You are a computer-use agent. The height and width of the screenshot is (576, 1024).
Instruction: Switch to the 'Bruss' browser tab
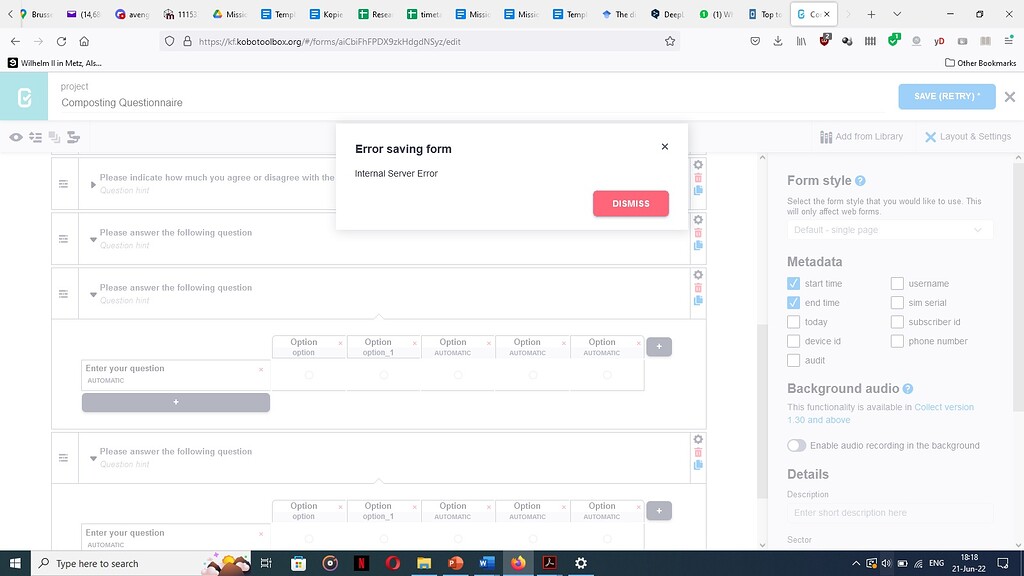pos(36,14)
